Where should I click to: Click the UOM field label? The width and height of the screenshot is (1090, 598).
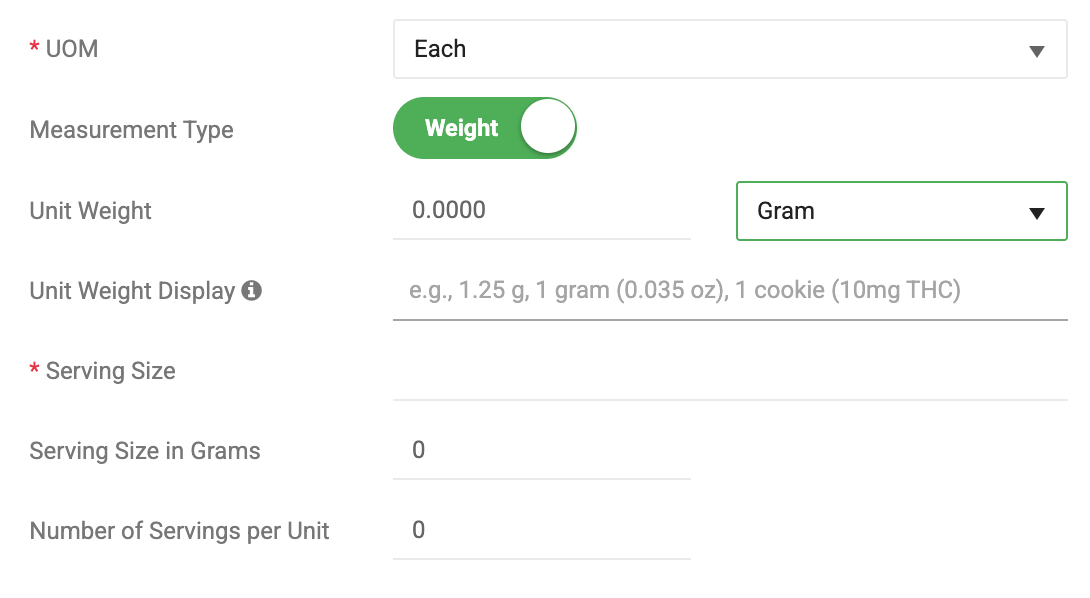point(72,49)
